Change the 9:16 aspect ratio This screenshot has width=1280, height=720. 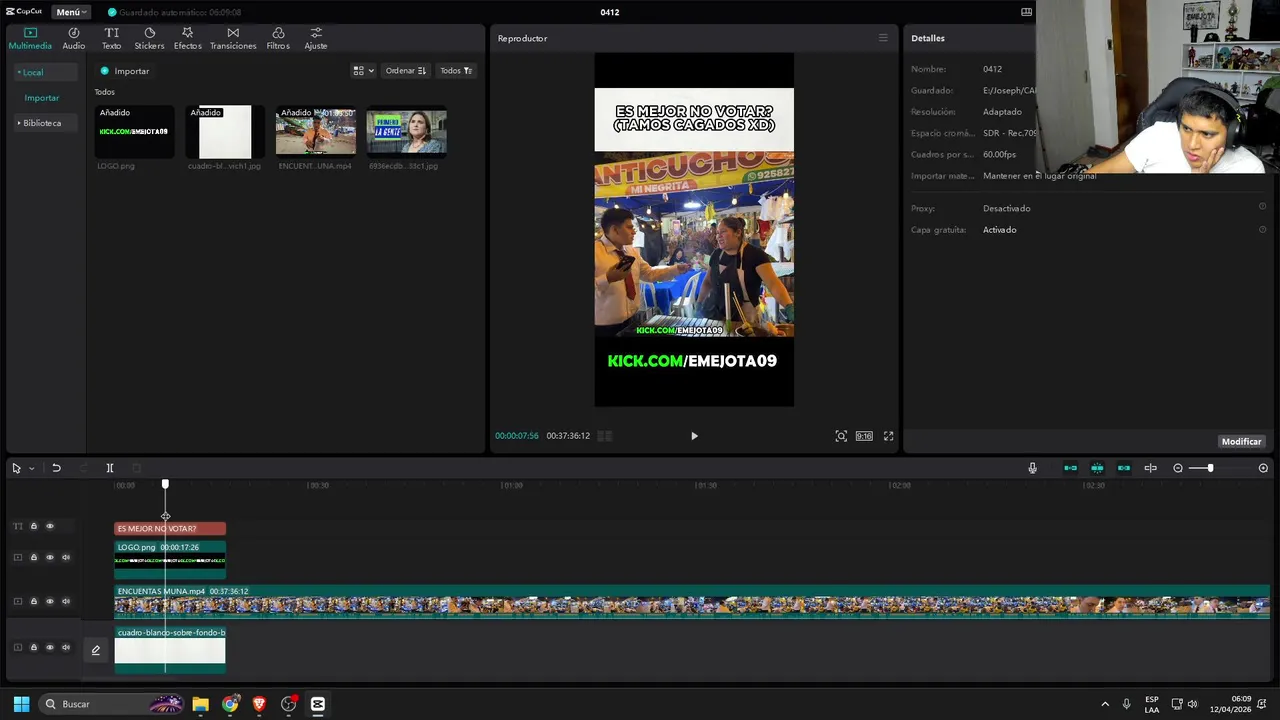864,436
